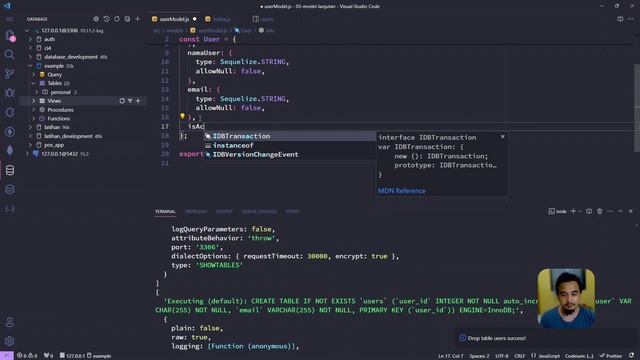This screenshot has width=640, height=360.
Task: Open the MDN Reference link
Action: (x=402, y=191)
